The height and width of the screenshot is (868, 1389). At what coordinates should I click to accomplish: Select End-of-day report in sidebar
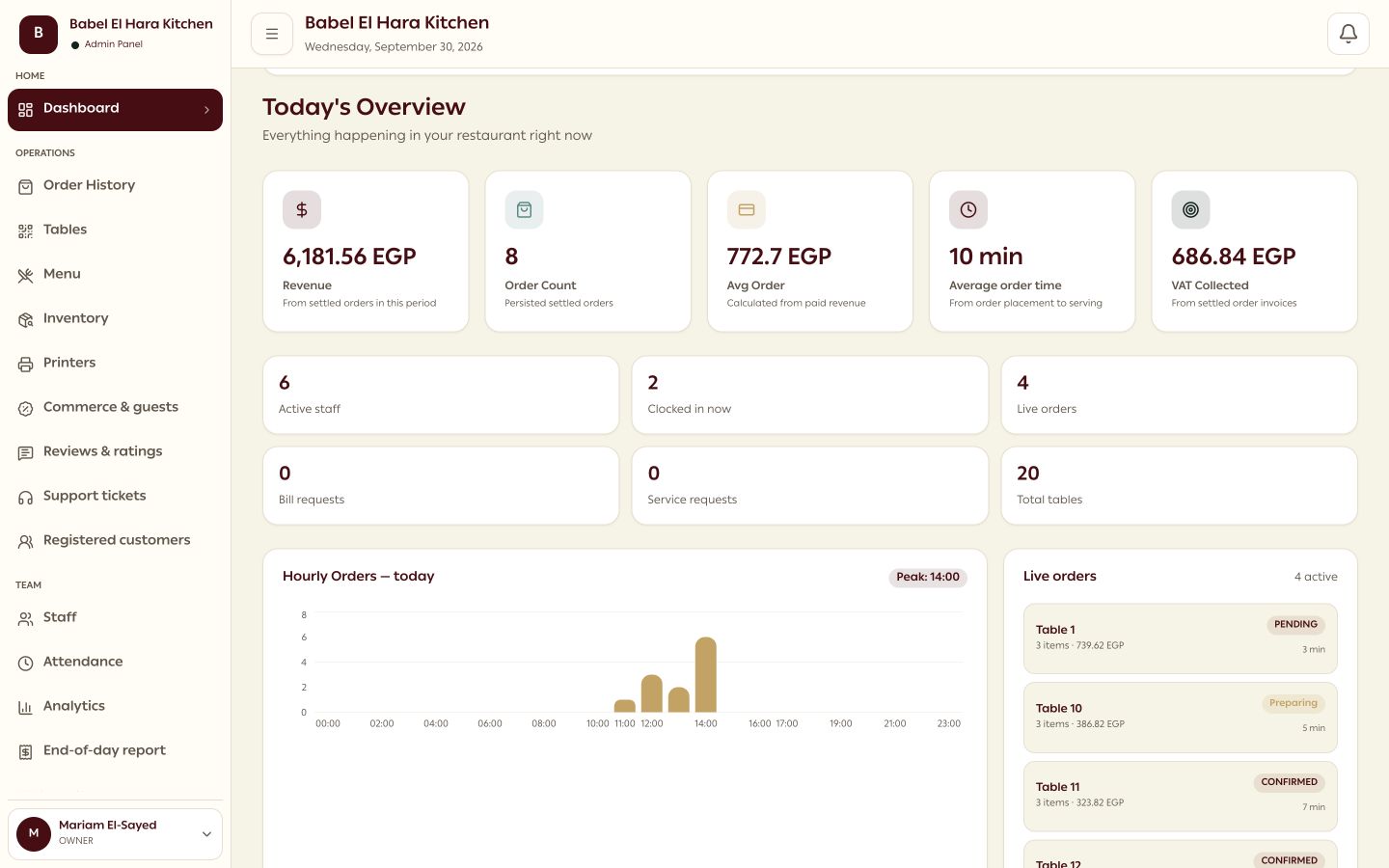pyautogui.click(x=115, y=750)
